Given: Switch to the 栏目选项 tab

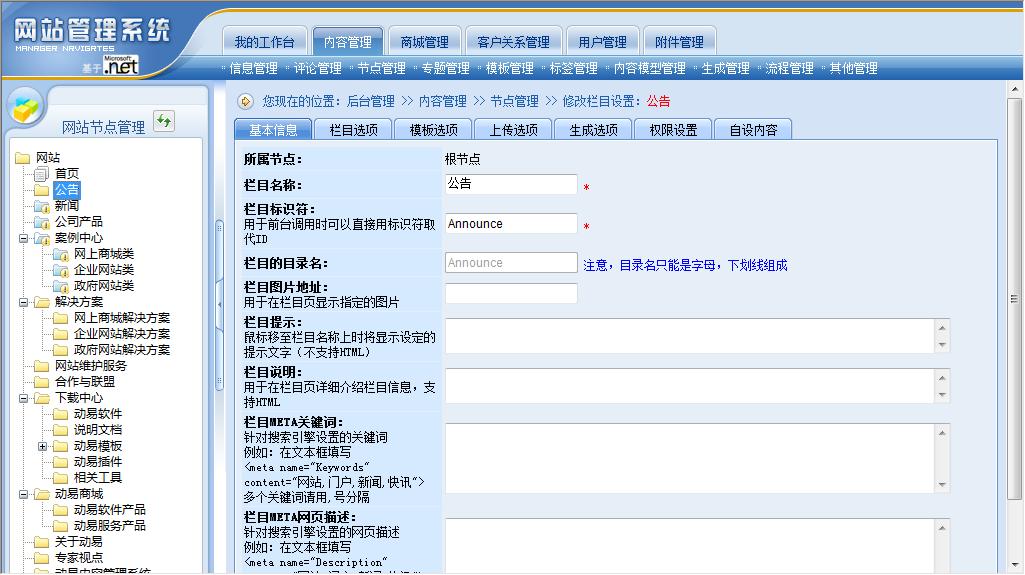Looking at the screenshot, I should coord(353,130).
